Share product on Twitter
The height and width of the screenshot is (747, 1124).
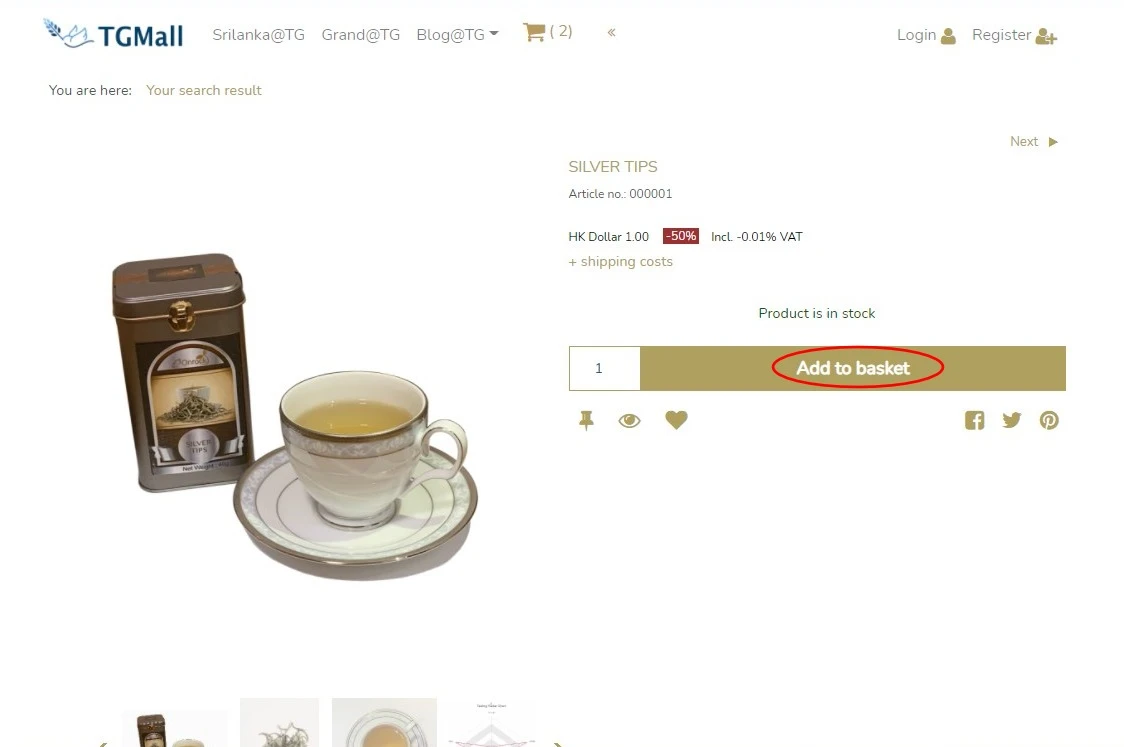[1011, 420]
